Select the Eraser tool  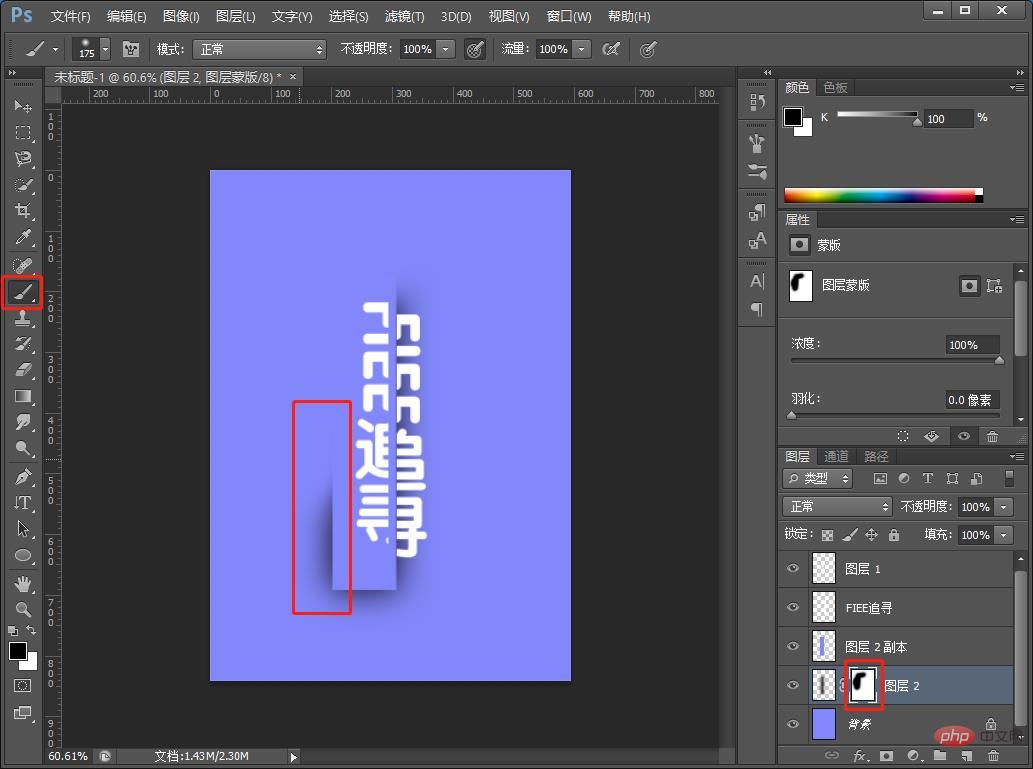23,370
